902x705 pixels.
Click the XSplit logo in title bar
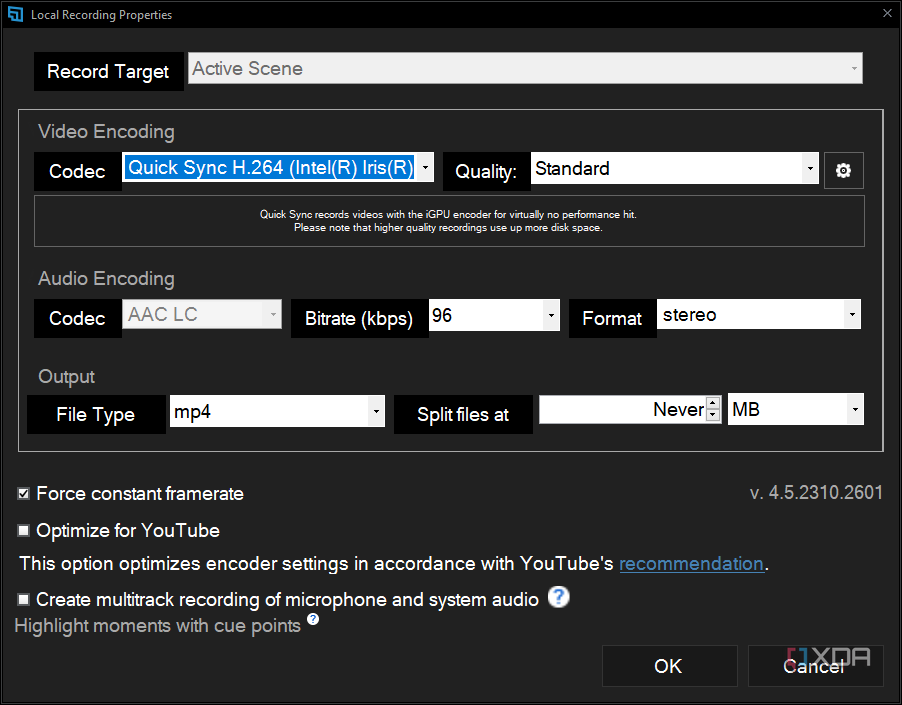point(16,14)
